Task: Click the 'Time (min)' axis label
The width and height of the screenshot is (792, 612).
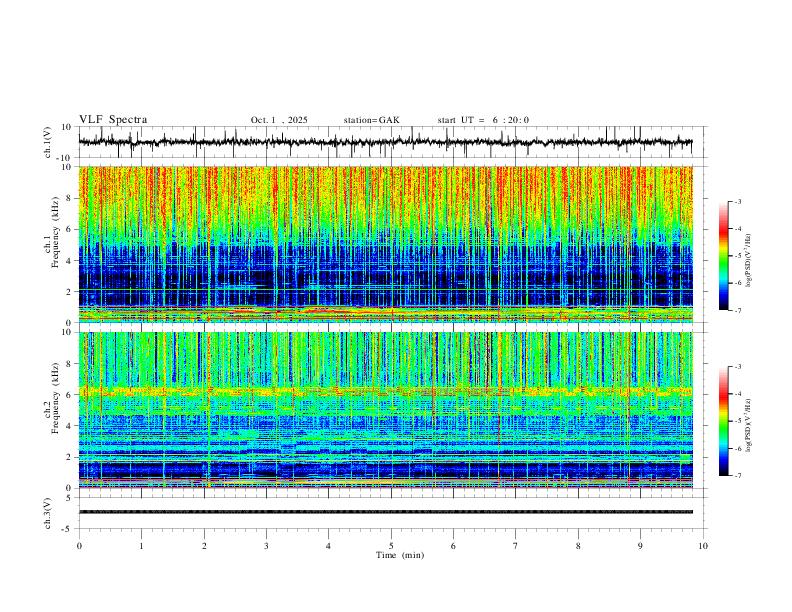Action: coord(400,555)
